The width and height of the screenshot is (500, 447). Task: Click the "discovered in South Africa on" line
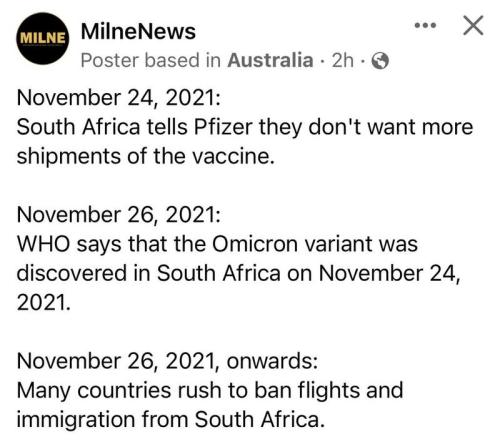tap(239, 273)
